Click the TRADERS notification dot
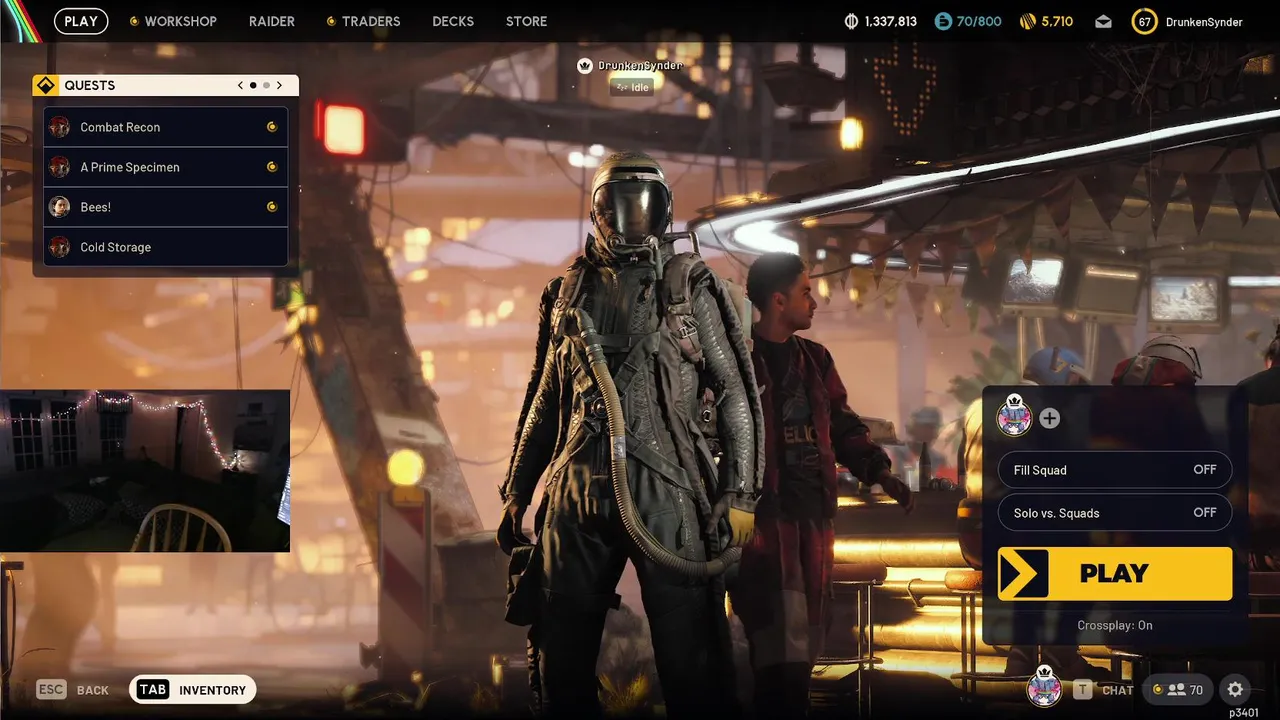 coord(331,21)
